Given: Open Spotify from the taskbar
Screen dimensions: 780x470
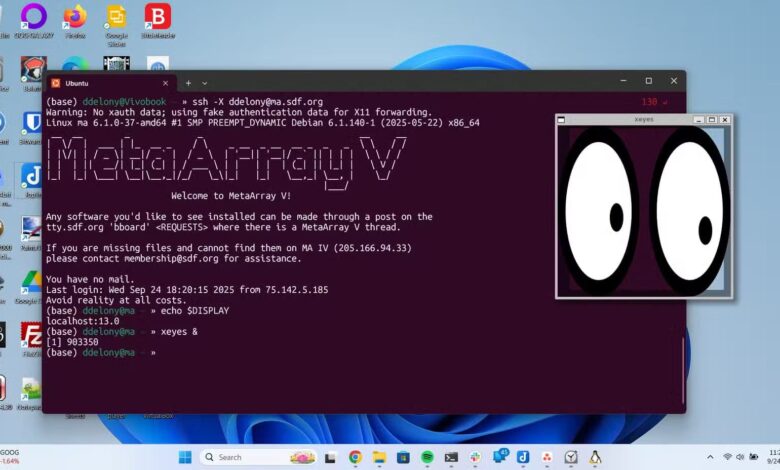Looking at the screenshot, I should click(x=427, y=457).
